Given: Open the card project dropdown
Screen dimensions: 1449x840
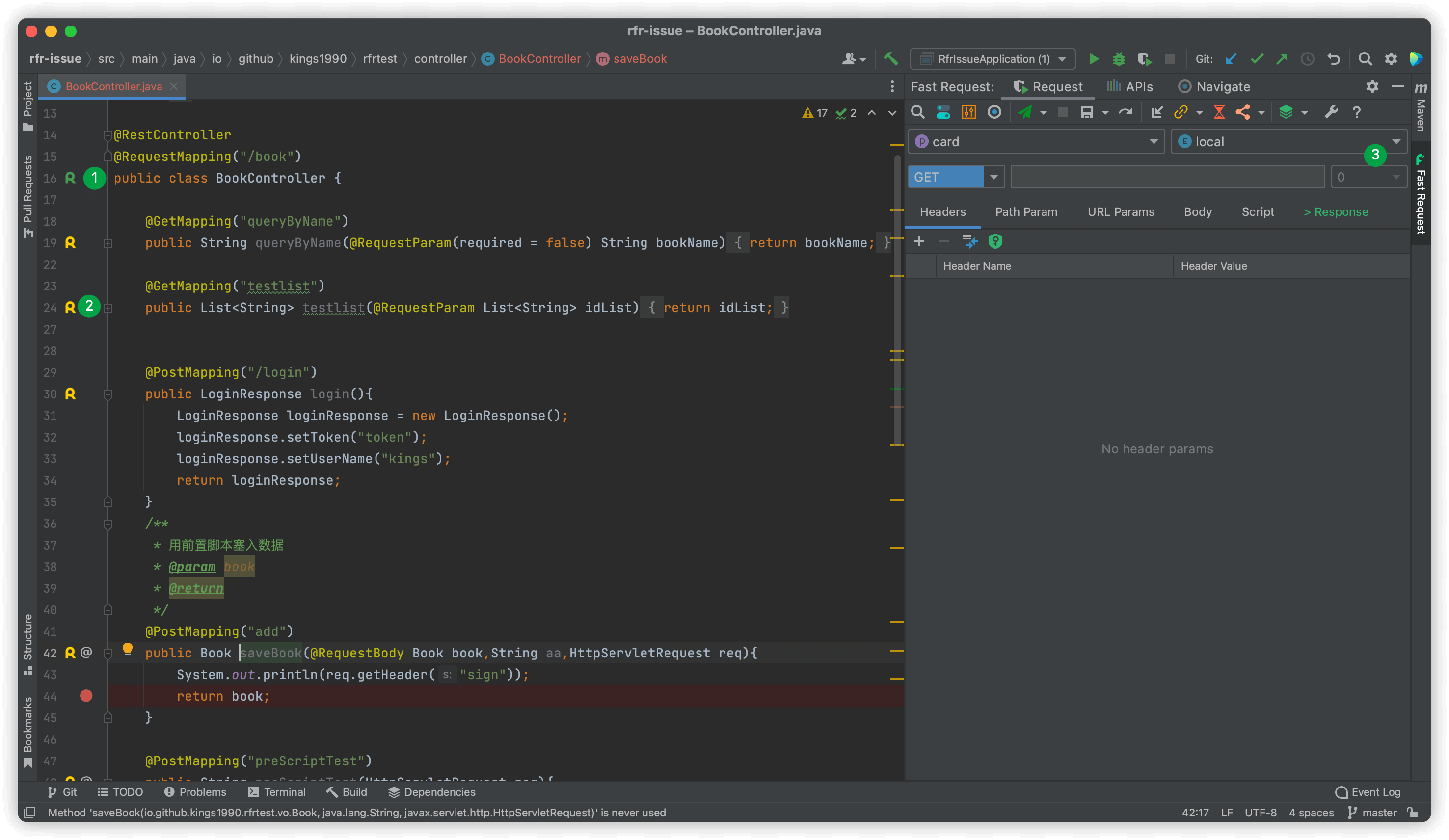Looking at the screenshot, I should point(1036,141).
